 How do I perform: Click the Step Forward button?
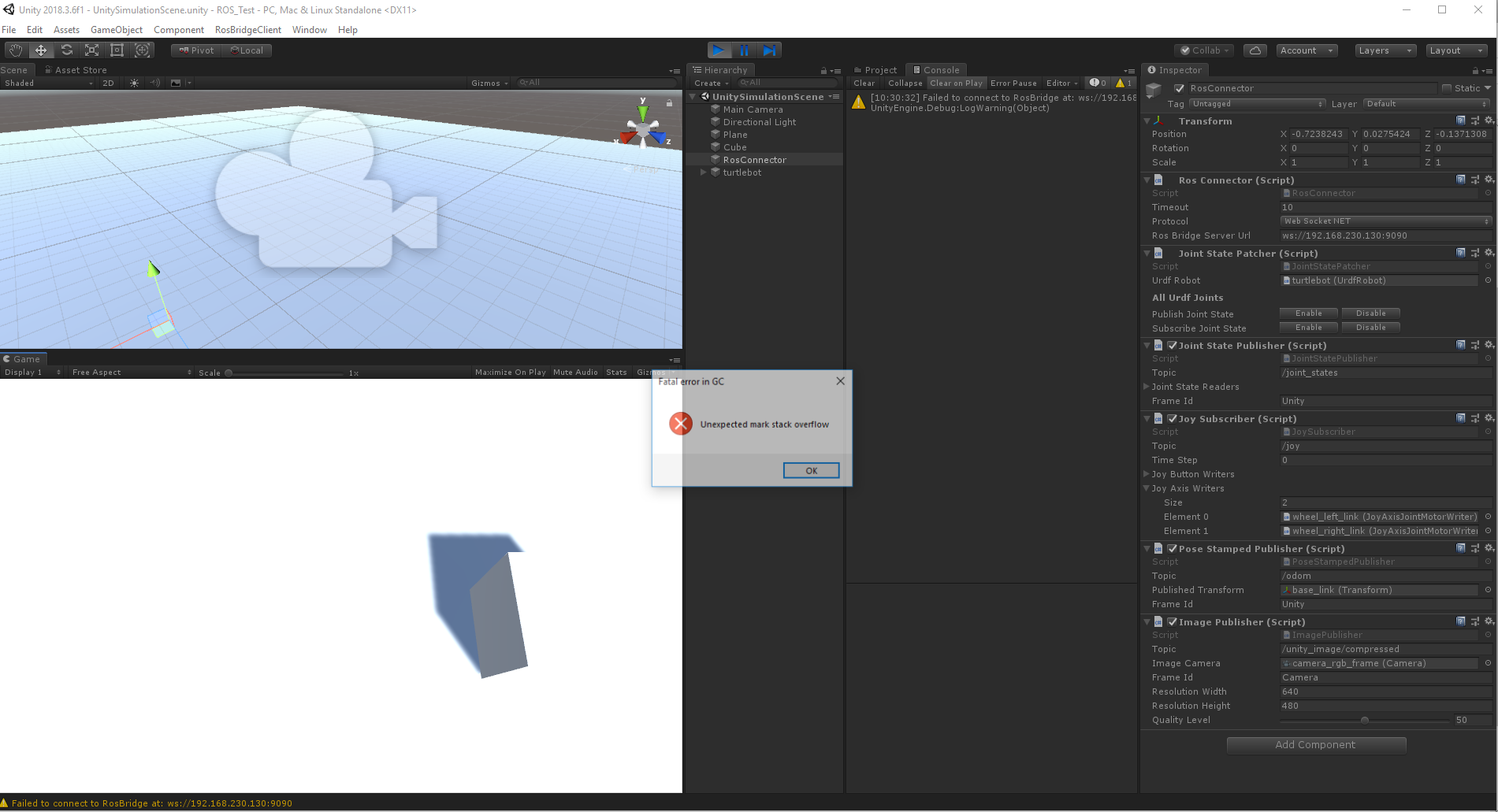click(x=769, y=50)
